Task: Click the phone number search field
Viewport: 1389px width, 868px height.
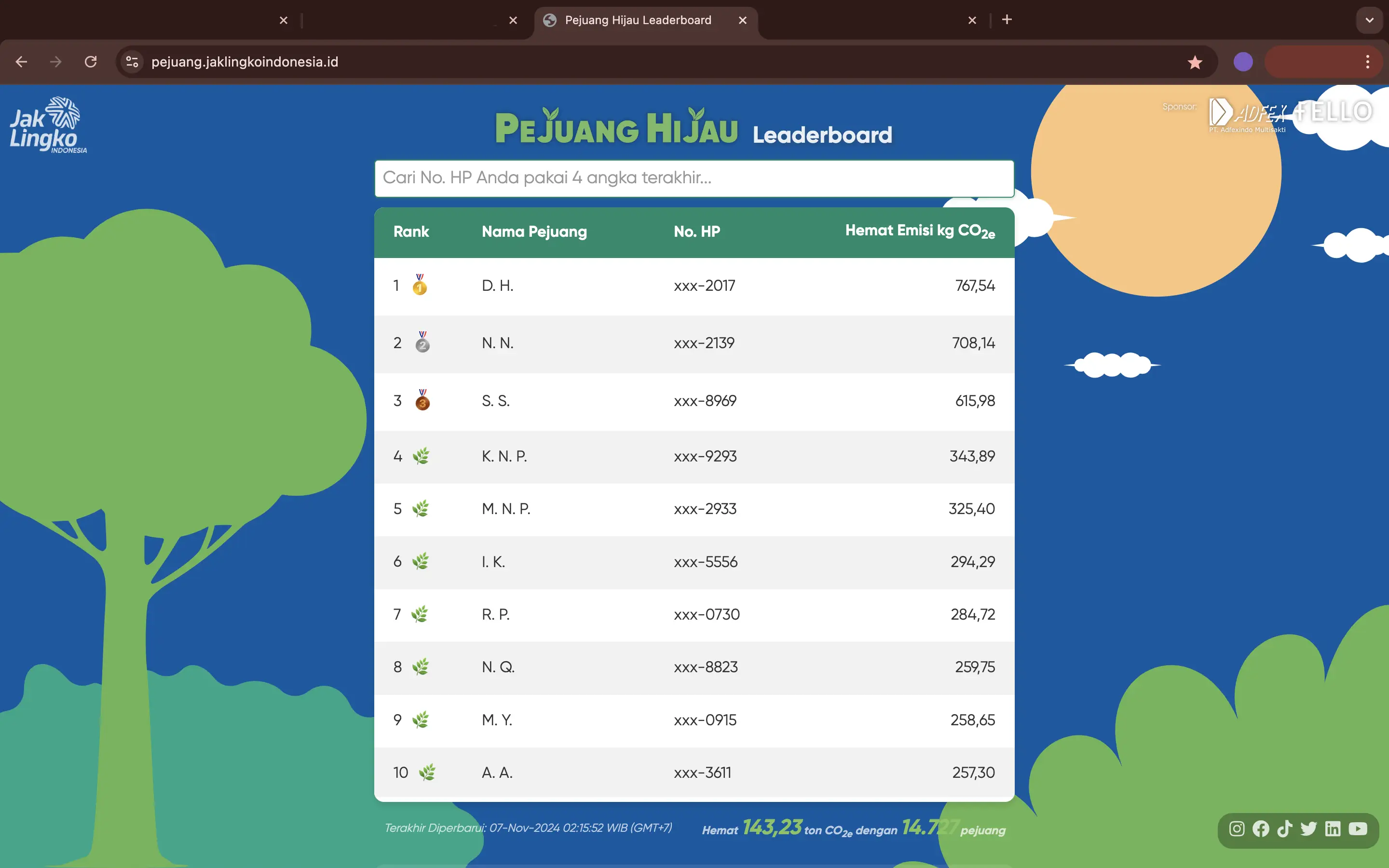Action: coord(694,178)
